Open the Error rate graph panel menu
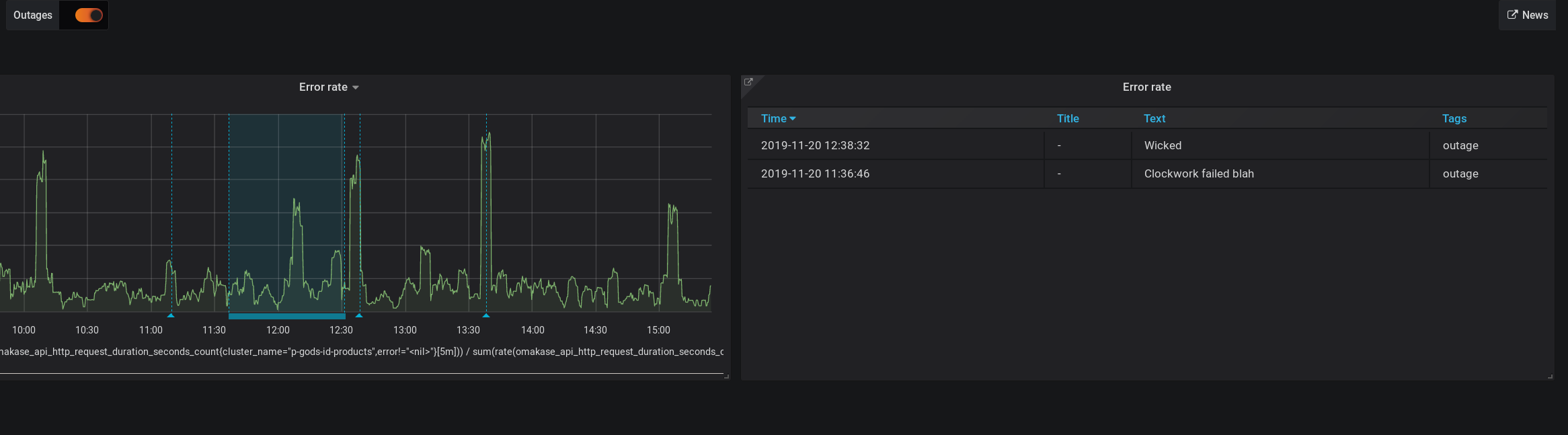The height and width of the screenshot is (435, 1568). coord(329,87)
